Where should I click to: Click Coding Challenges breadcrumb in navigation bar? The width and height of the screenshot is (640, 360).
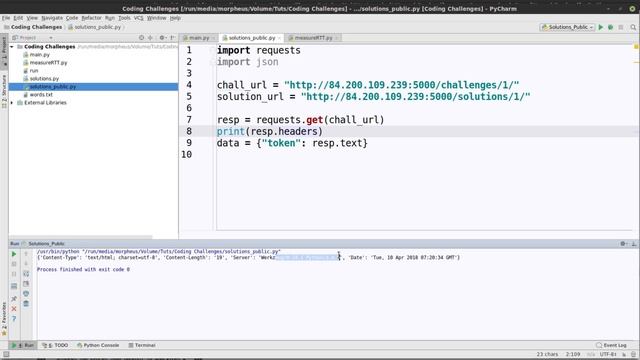click(33, 27)
